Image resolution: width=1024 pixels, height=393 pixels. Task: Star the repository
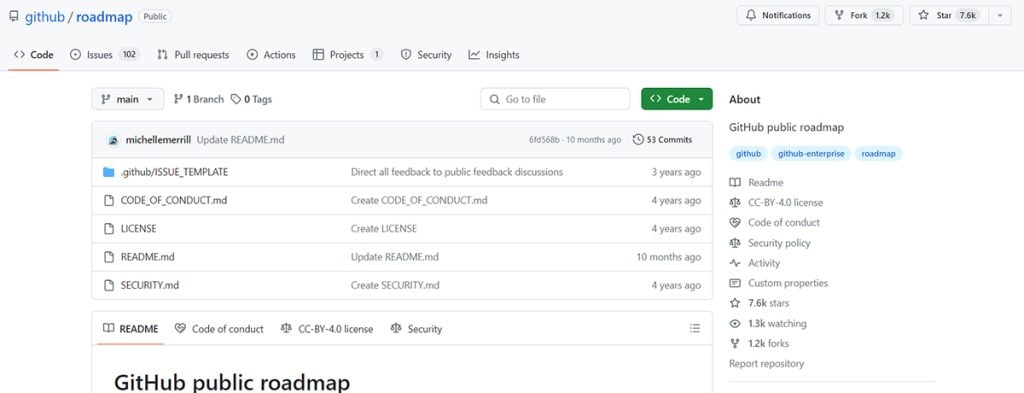[949, 15]
